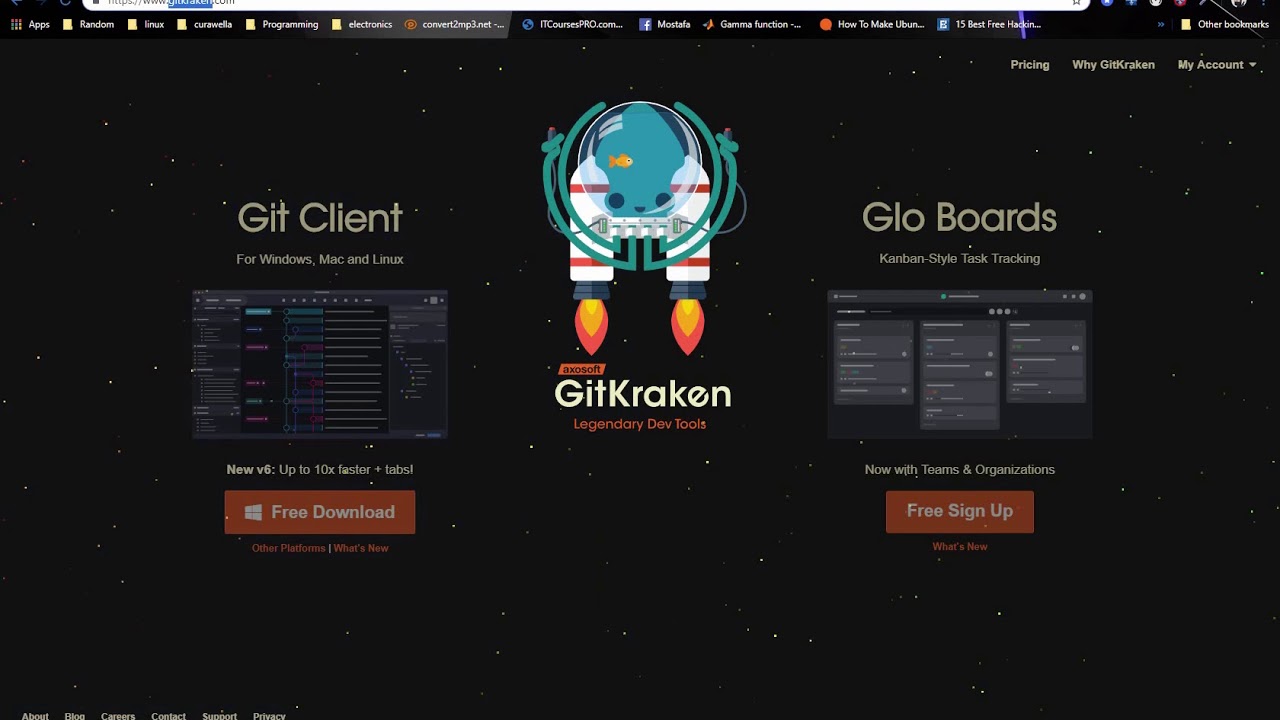
Task: Click the Free Download button
Action: coord(320,512)
